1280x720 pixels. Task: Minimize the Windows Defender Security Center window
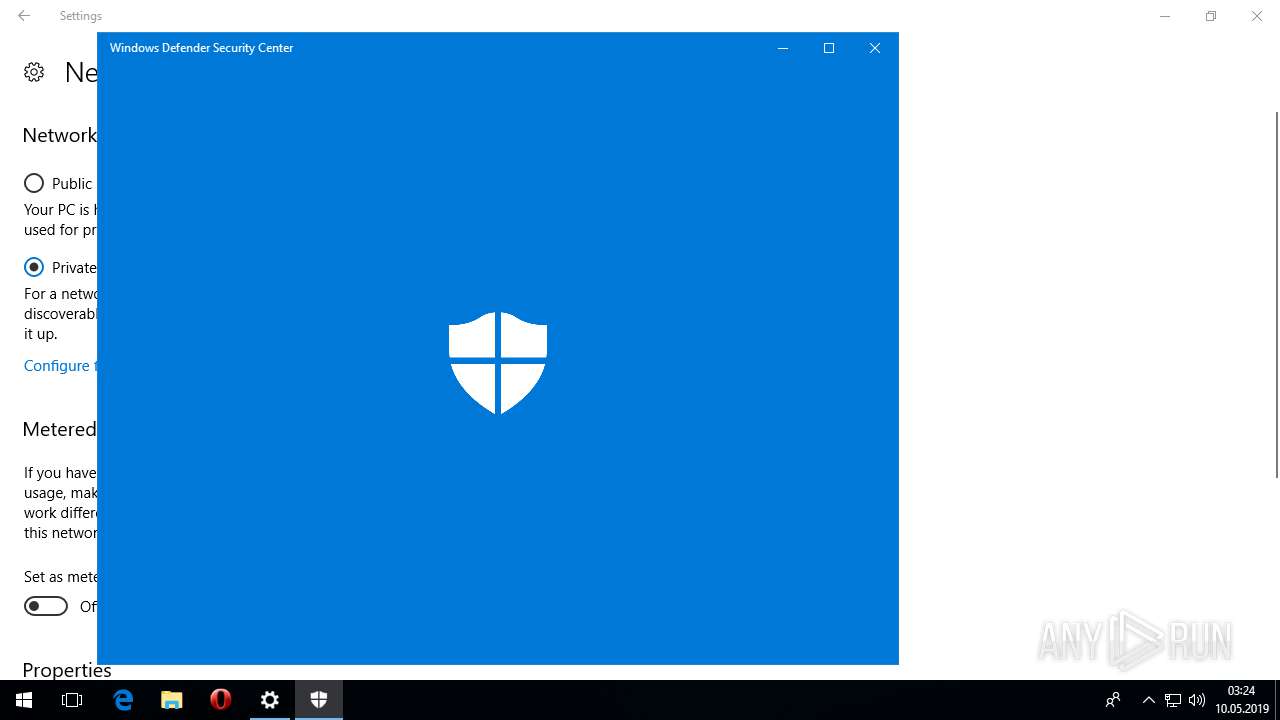pyautogui.click(x=783, y=48)
